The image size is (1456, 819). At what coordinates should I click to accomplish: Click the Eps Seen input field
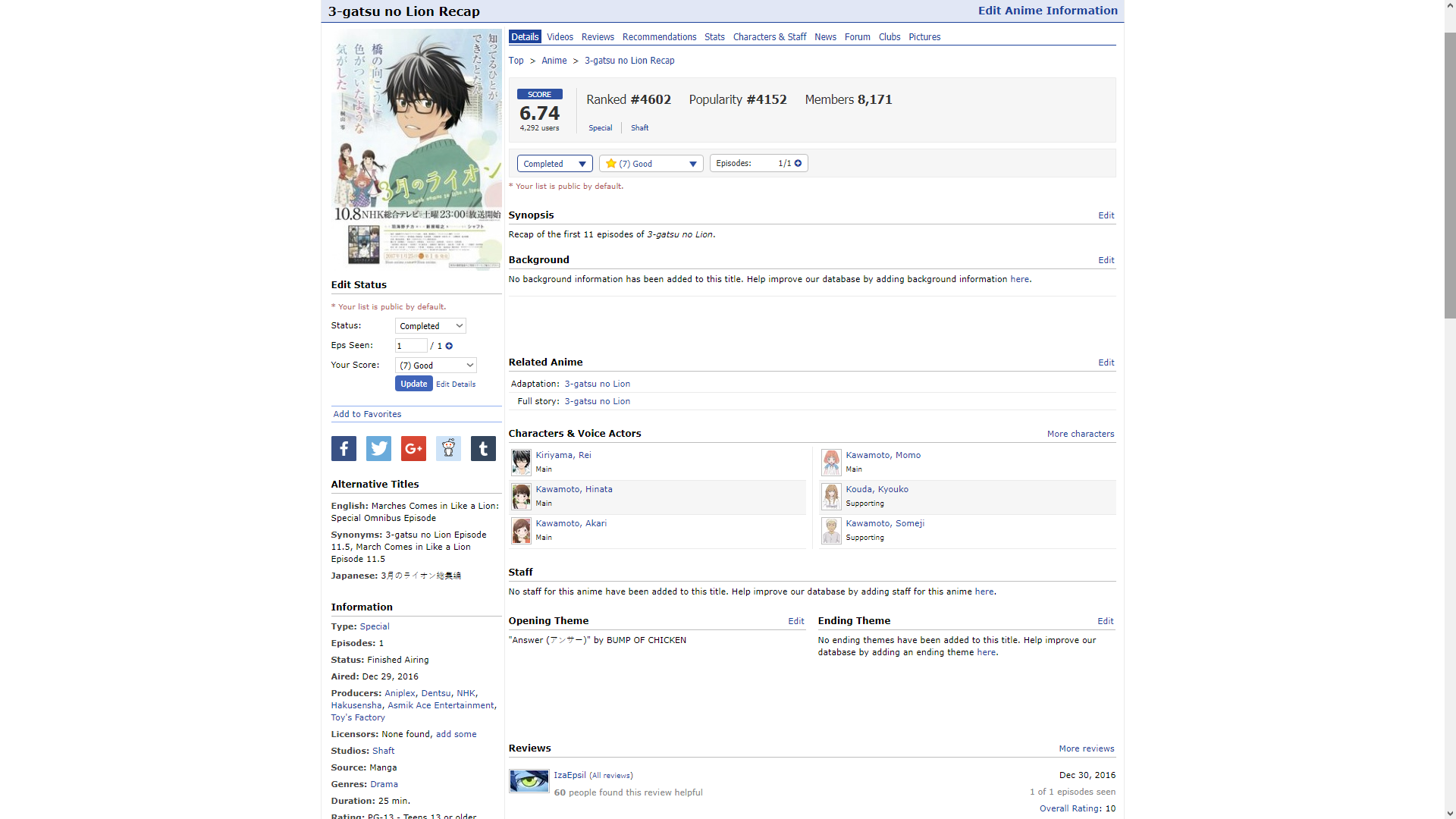tap(411, 346)
